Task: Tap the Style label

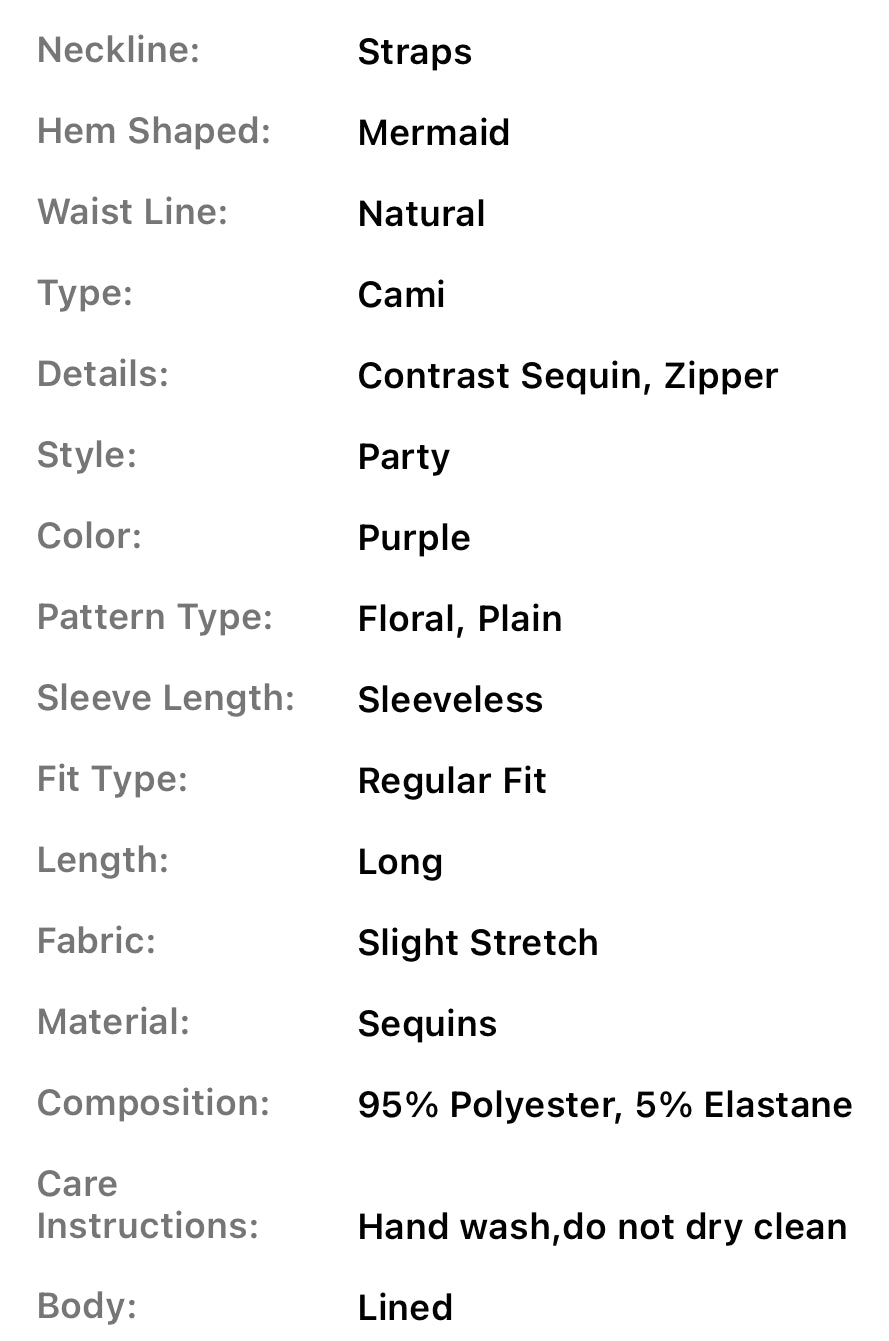Action: [86, 455]
